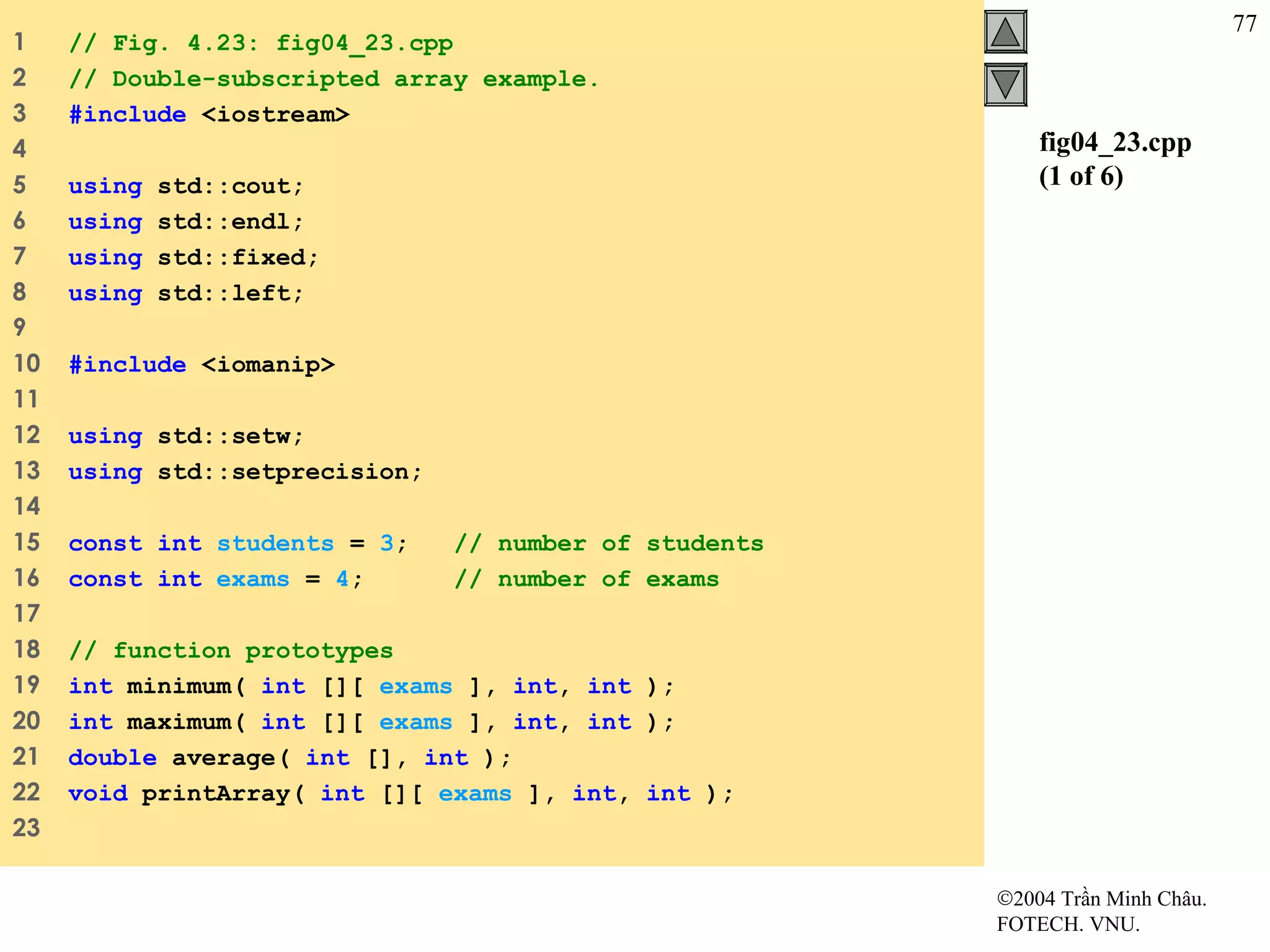This screenshot has width=1270, height=952.
Task: Click the 'using std::left;' statement
Action: pos(186,293)
